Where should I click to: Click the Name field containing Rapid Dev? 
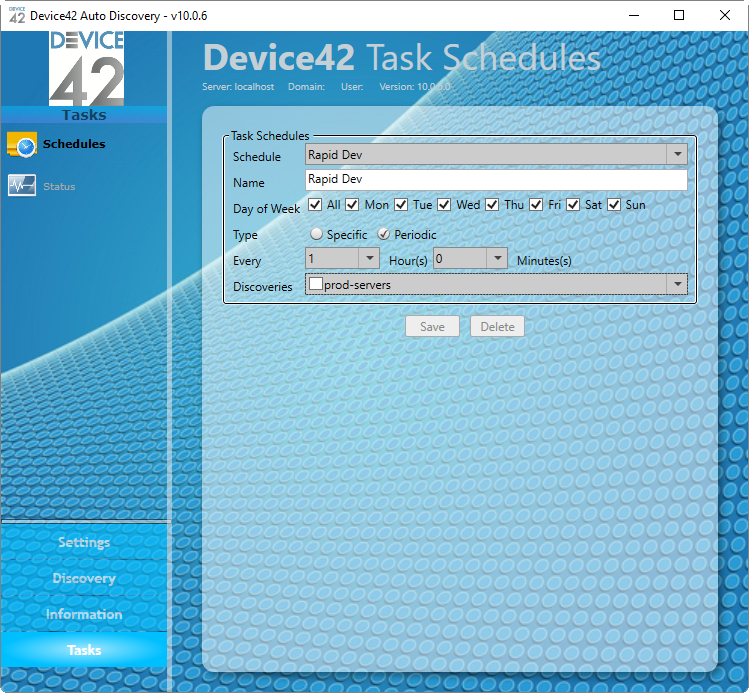[x=496, y=180]
